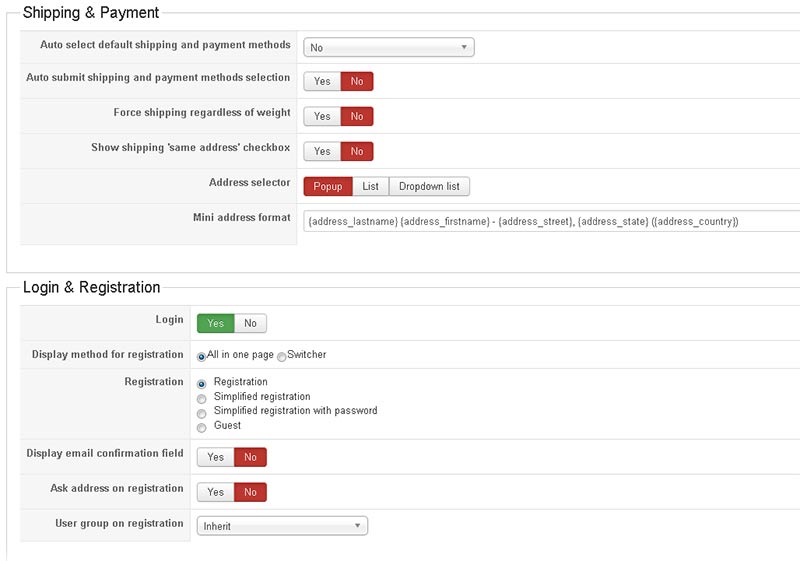
Task: Set force shipping regardless of weight to Yes
Action: 322,117
